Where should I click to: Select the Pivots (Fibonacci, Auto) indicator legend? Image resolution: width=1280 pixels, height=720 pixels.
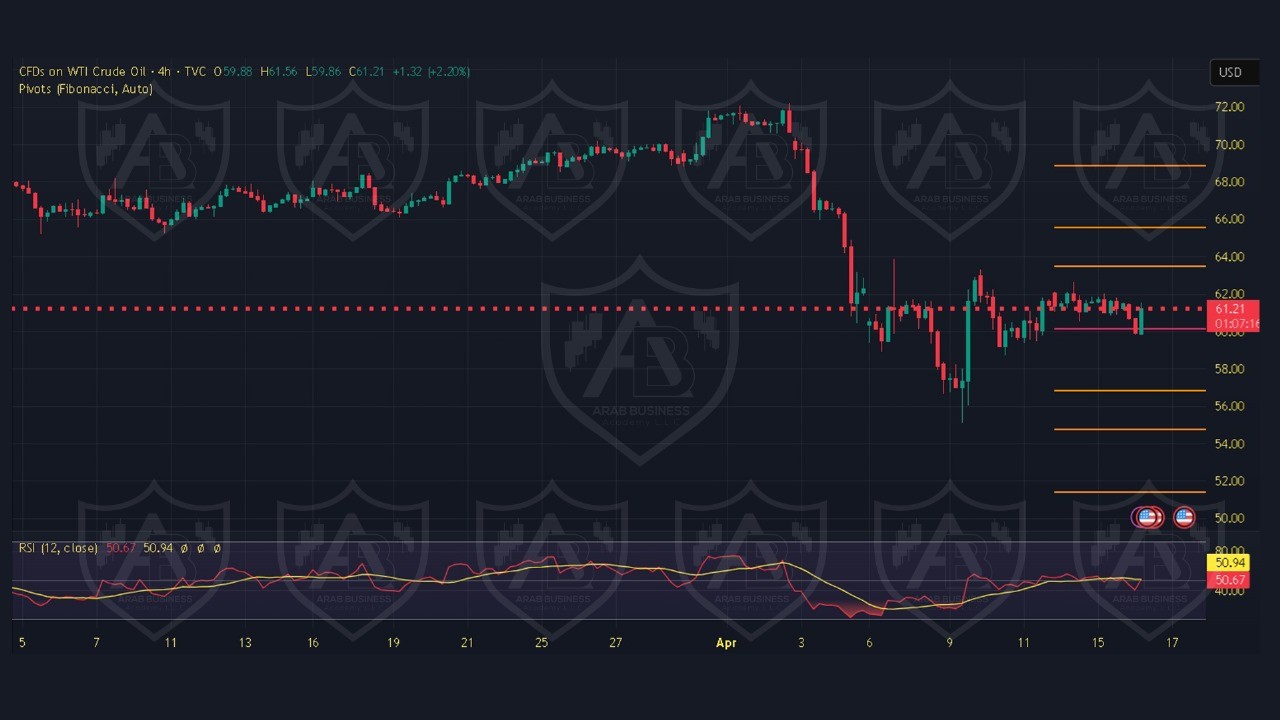[86, 89]
